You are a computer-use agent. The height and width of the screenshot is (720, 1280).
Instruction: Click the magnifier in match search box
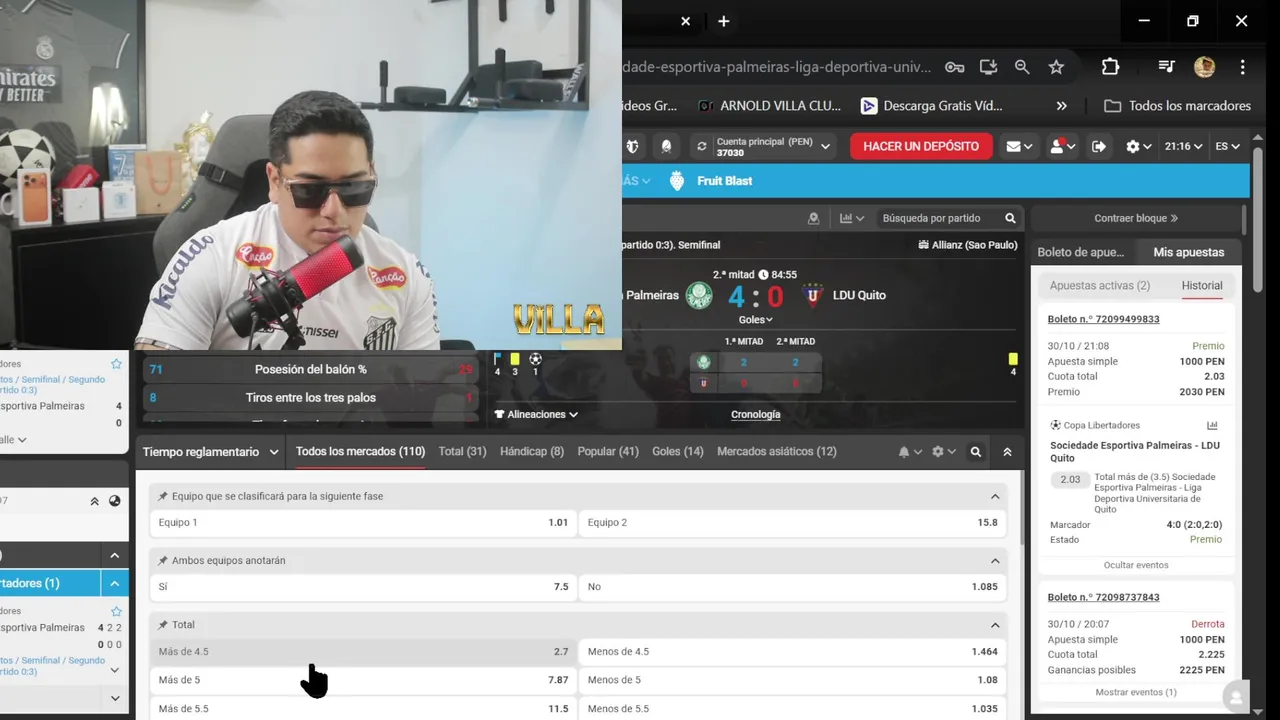point(1010,218)
